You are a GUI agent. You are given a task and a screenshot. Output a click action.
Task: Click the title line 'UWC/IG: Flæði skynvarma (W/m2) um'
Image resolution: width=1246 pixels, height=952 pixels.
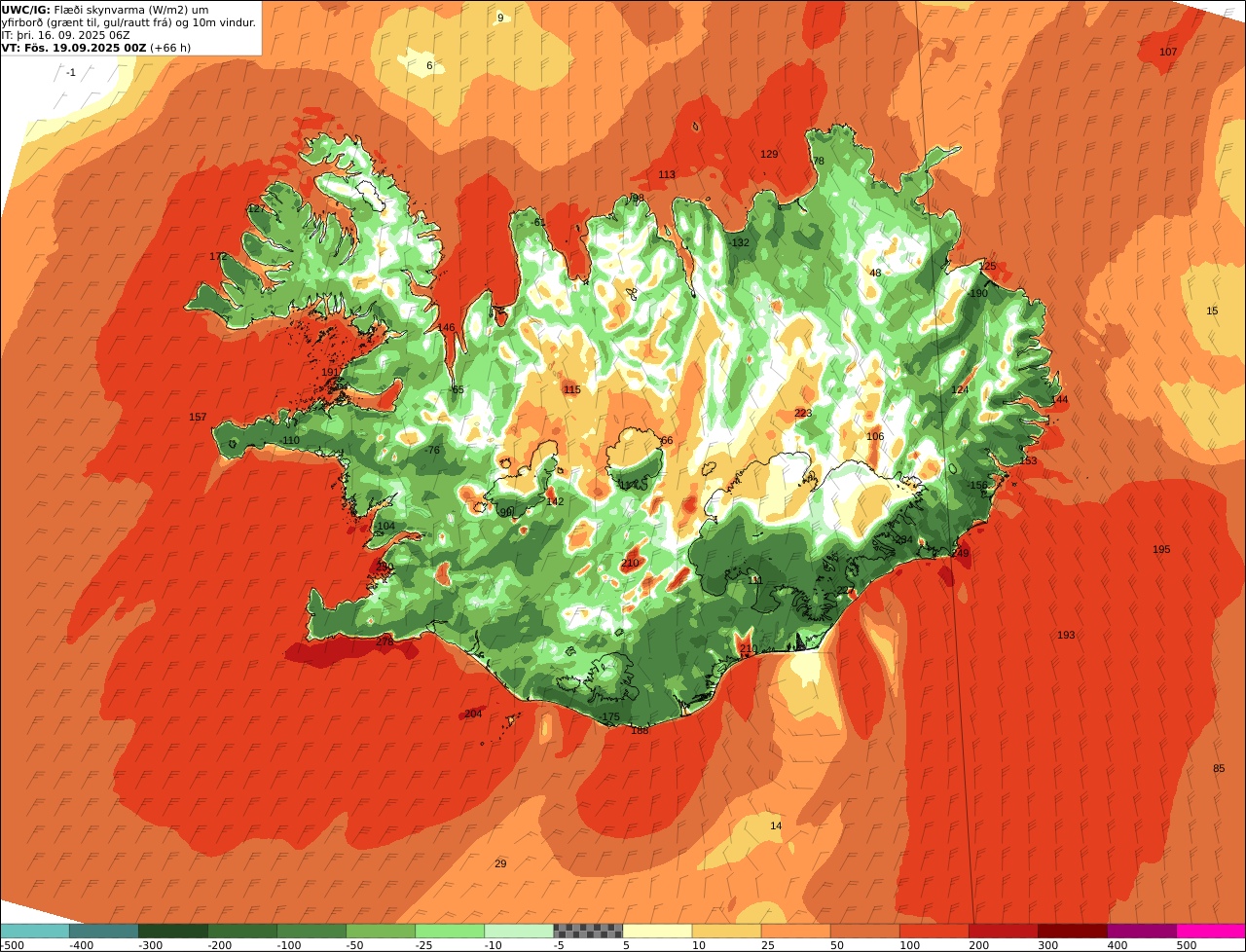pos(105,10)
